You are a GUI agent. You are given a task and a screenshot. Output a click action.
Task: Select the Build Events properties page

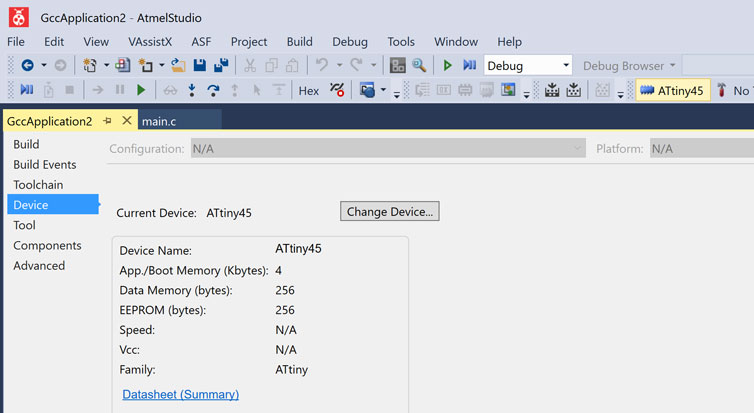tap(45, 164)
